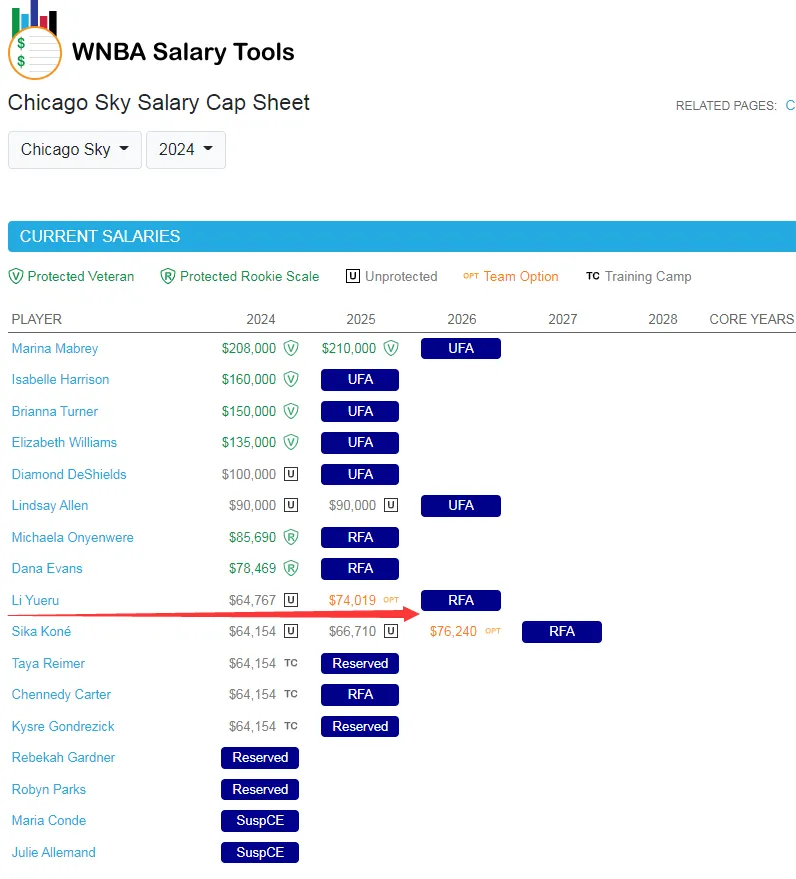Image resolution: width=796 pixels, height=879 pixels.
Task: Open Robyn Parks' player link
Action: tap(49, 789)
